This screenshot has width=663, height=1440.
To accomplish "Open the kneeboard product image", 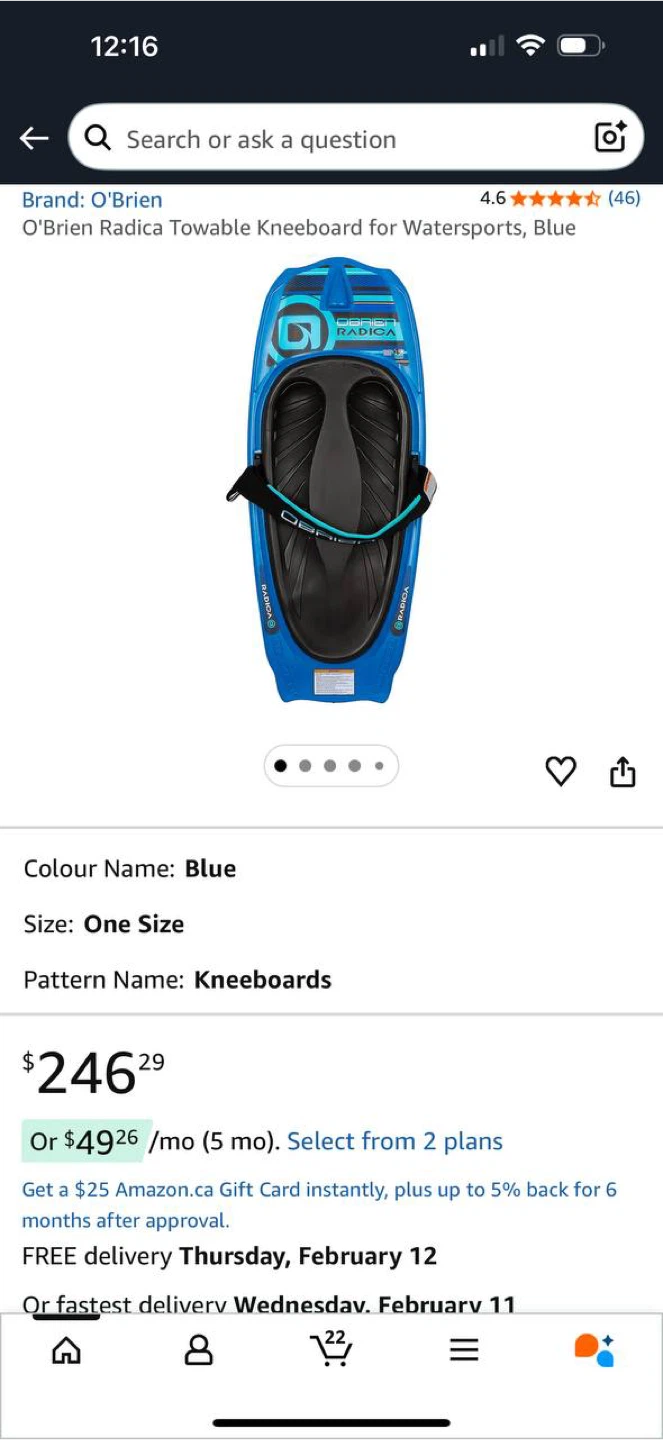I will tap(331, 478).
